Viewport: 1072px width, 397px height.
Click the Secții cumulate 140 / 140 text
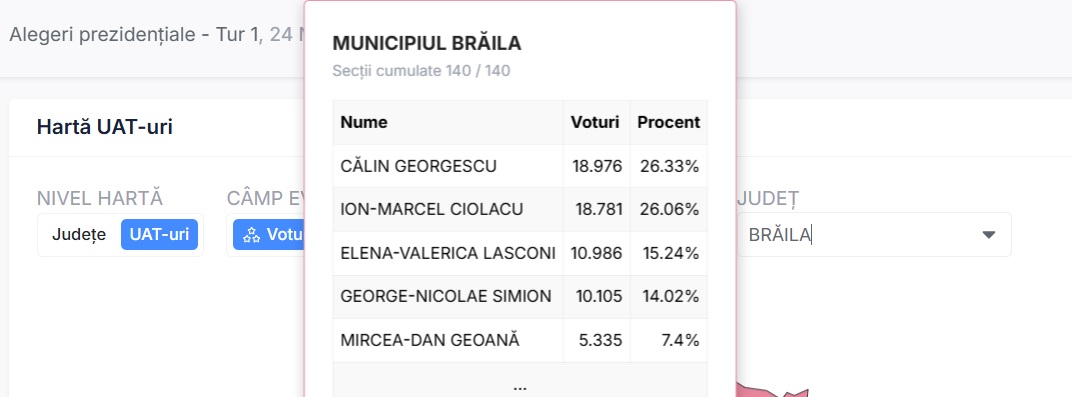point(421,70)
